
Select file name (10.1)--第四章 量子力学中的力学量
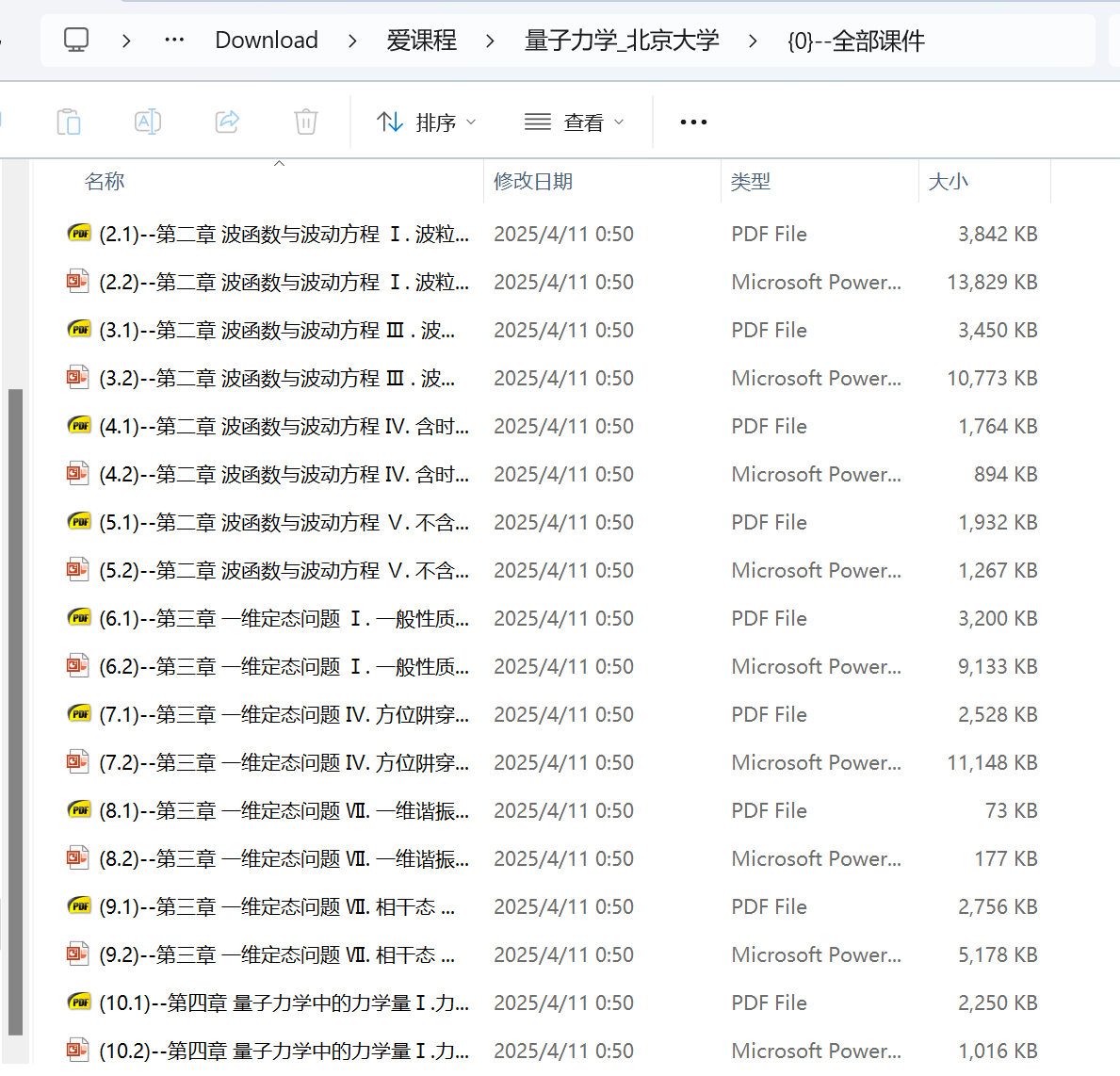coord(284,1003)
